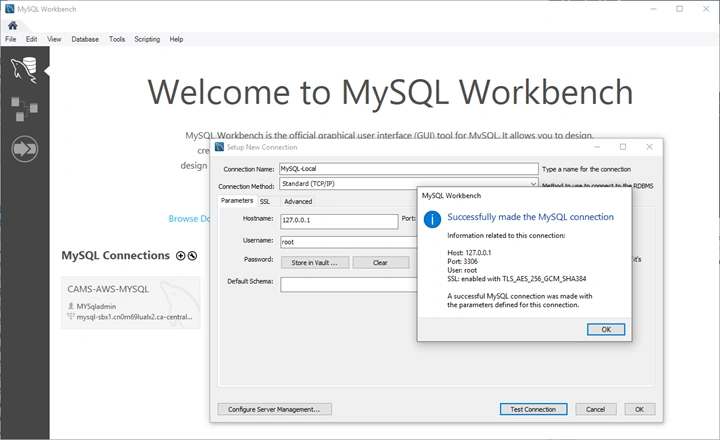Screen dimensions: 720x440
Task: Click the blue information icon in the message dialog
Action: point(432,219)
